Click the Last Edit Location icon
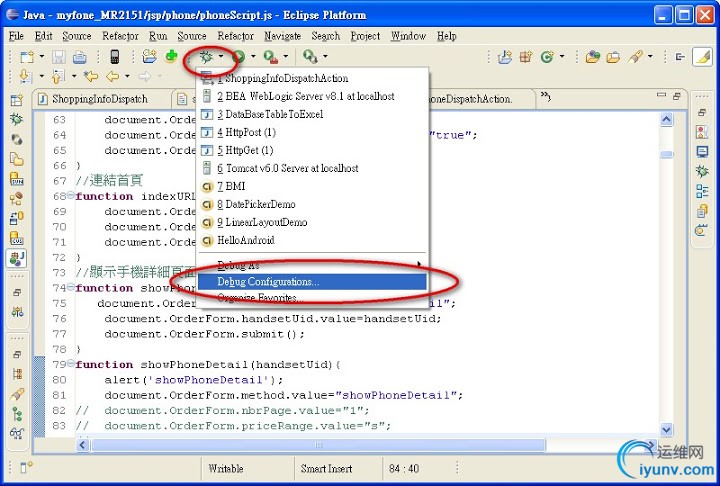This screenshot has width=720, height=486. click(91, 76)
